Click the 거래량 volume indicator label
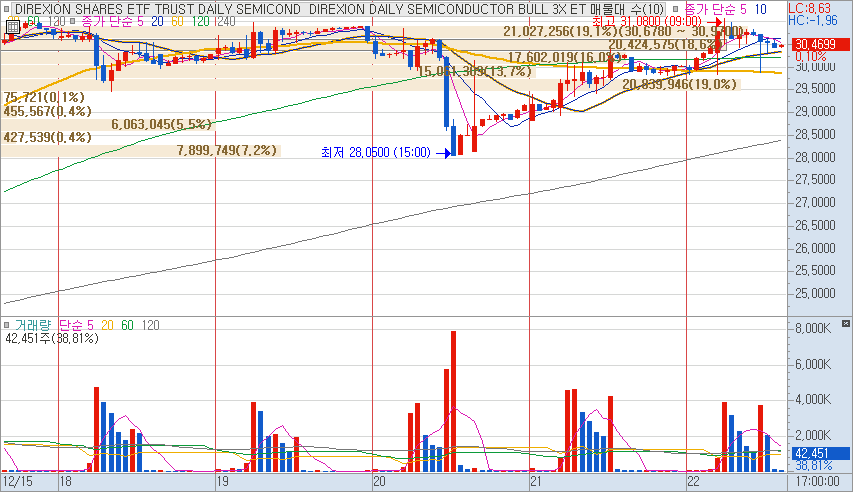The height and width of the screenshot is (492, 853). 33,325
